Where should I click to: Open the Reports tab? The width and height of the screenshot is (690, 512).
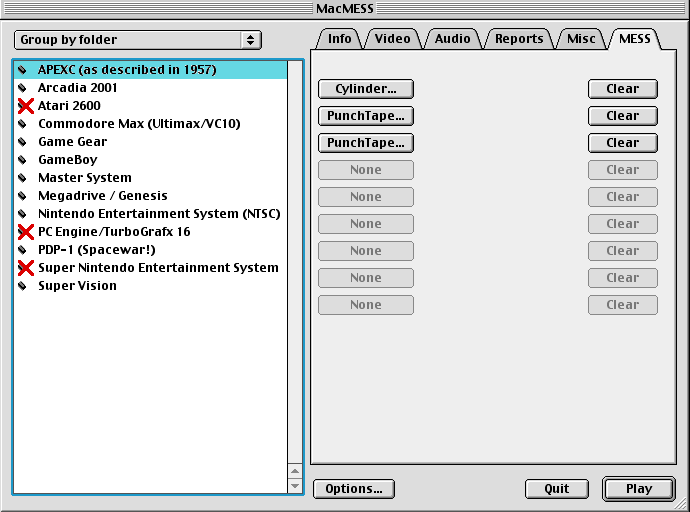519,39
